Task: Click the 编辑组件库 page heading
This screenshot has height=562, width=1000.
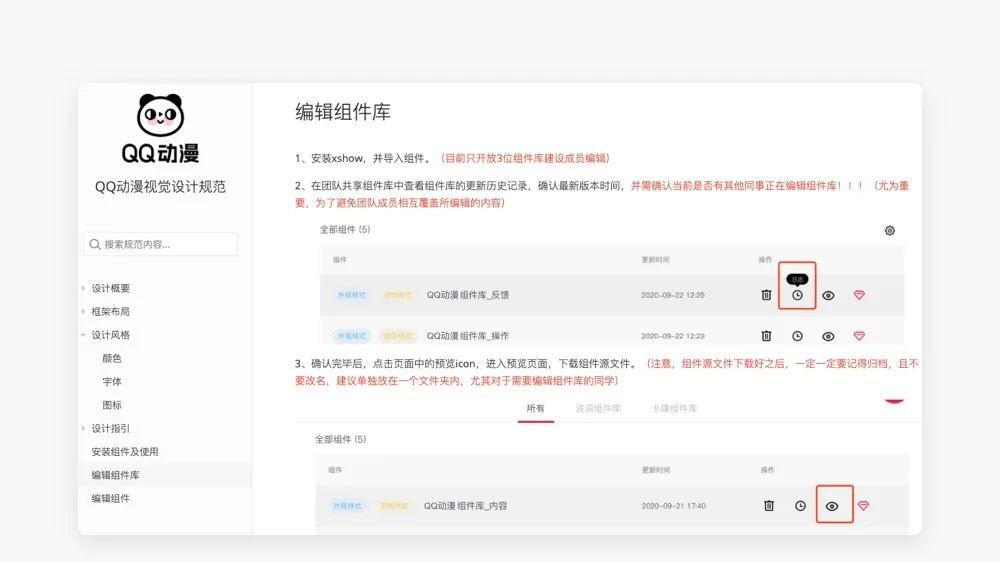Action: point(342,112)
